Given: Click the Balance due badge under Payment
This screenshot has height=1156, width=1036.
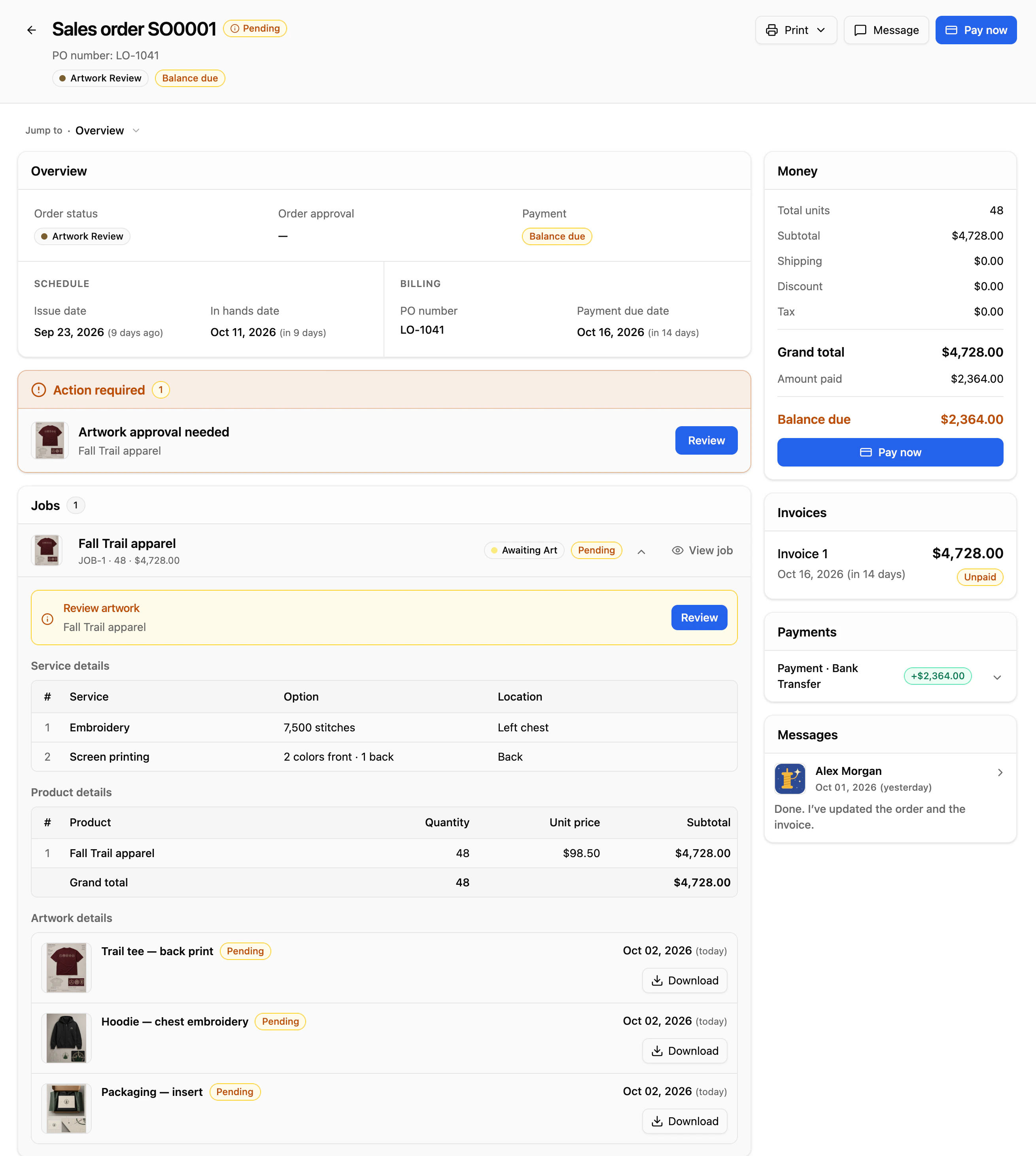Looking at the screenshot, I should pos(557,236).
